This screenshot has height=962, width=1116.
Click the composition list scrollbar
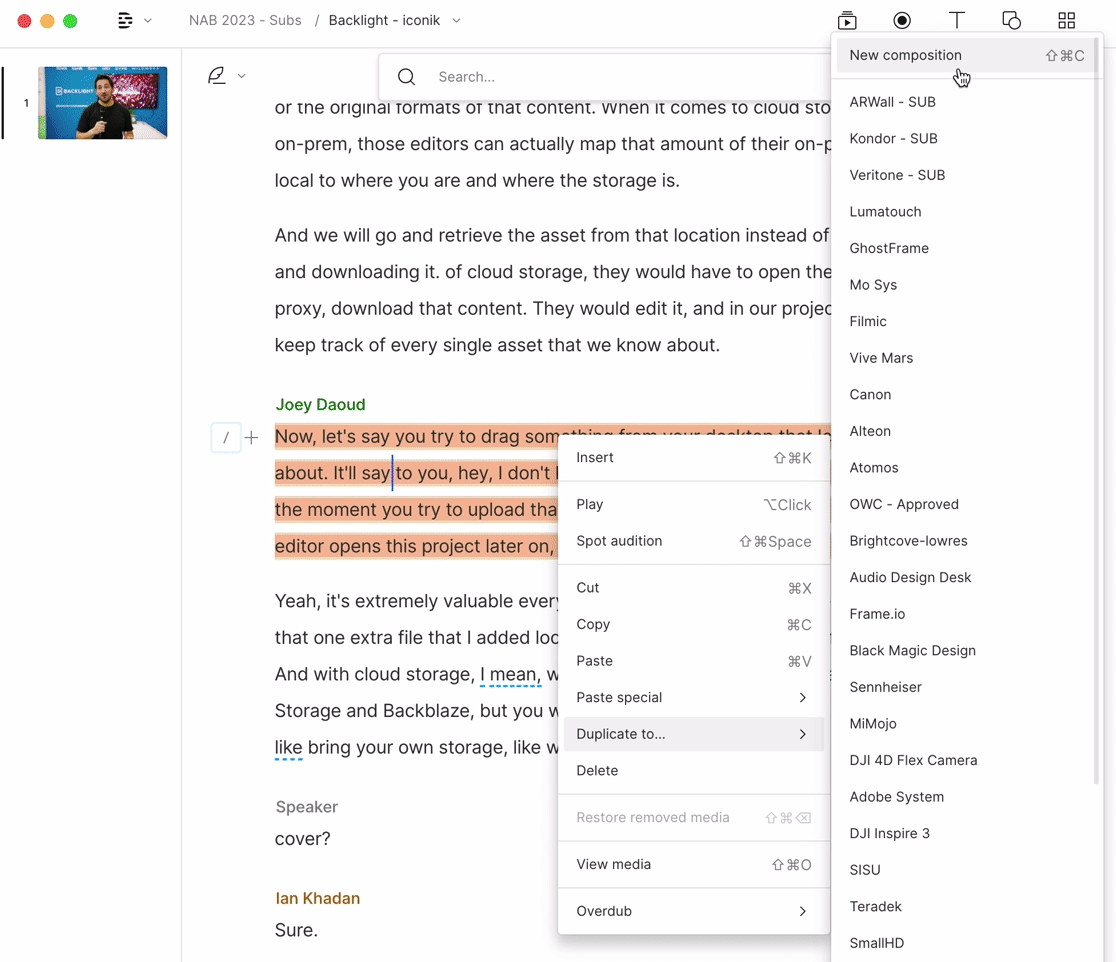pyautogui.click(x=1097, y=413)
